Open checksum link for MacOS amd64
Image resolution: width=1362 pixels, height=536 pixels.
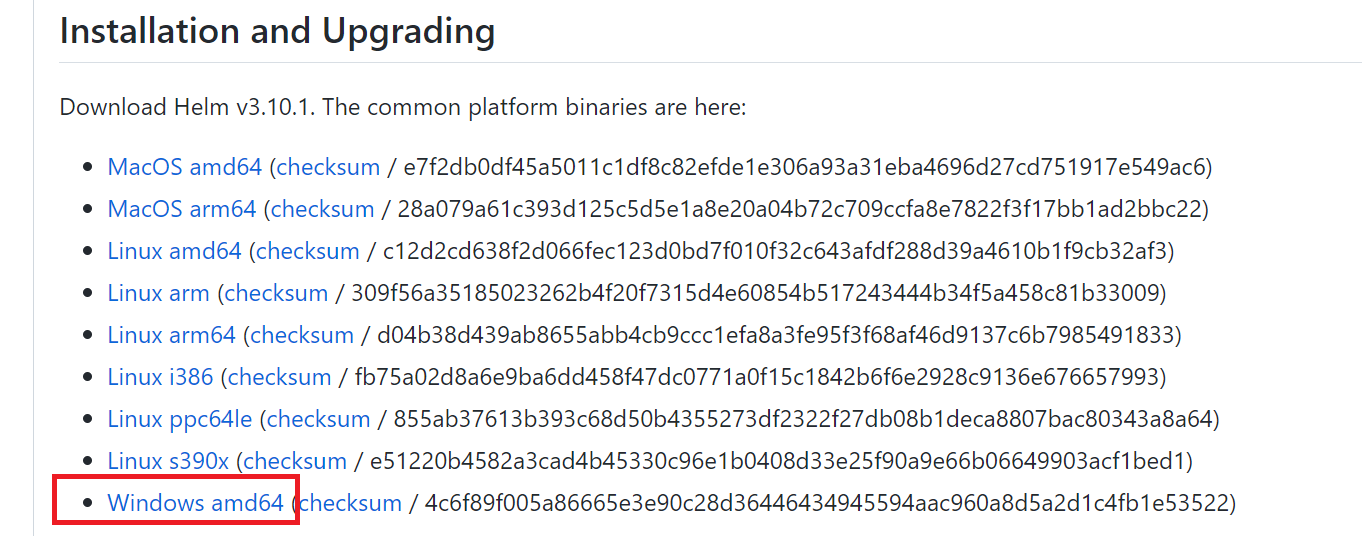coord(328,167)
